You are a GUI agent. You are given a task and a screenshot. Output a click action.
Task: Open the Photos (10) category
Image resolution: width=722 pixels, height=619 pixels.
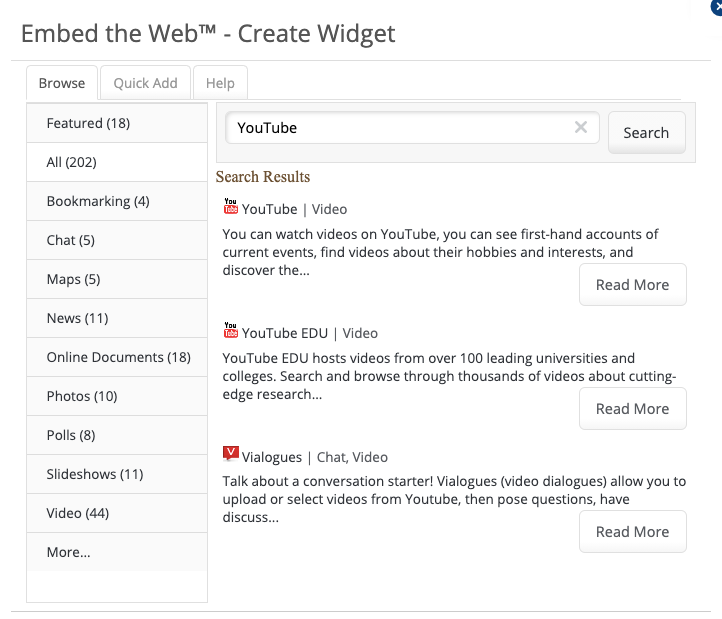tap(117, 396)
